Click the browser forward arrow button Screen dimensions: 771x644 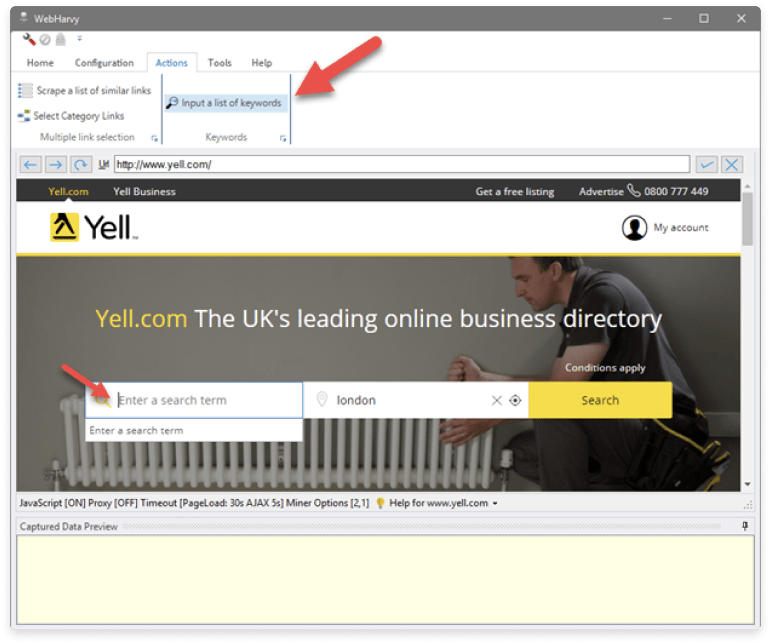pos(56,165)
